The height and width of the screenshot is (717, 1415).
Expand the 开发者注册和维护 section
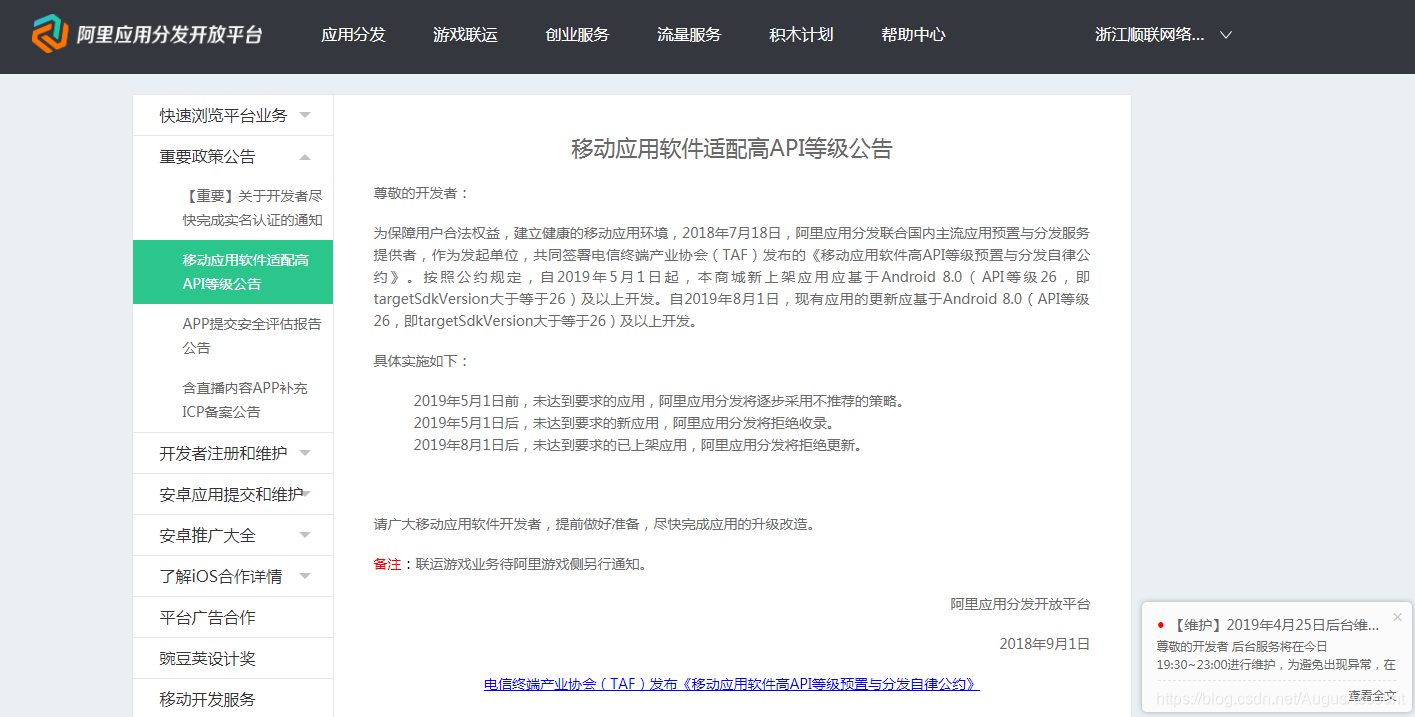(233, 453)
